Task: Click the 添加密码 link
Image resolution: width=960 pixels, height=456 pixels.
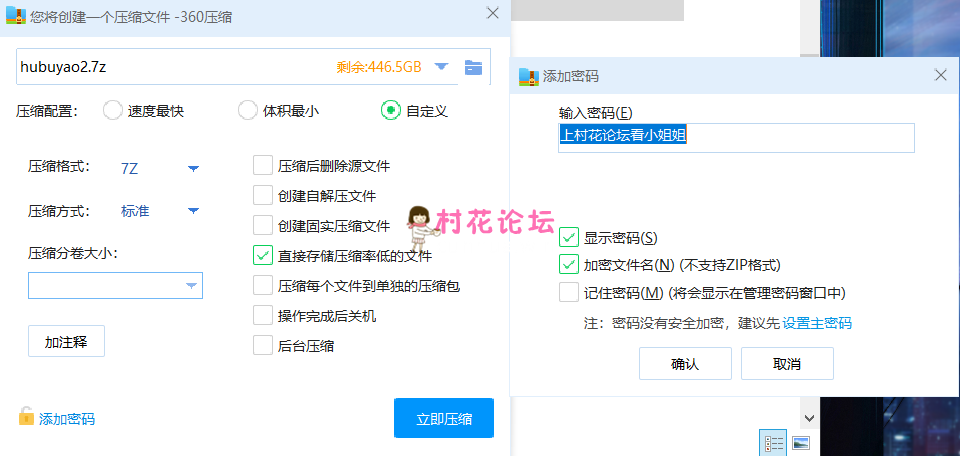Action: tap(67, 419)
